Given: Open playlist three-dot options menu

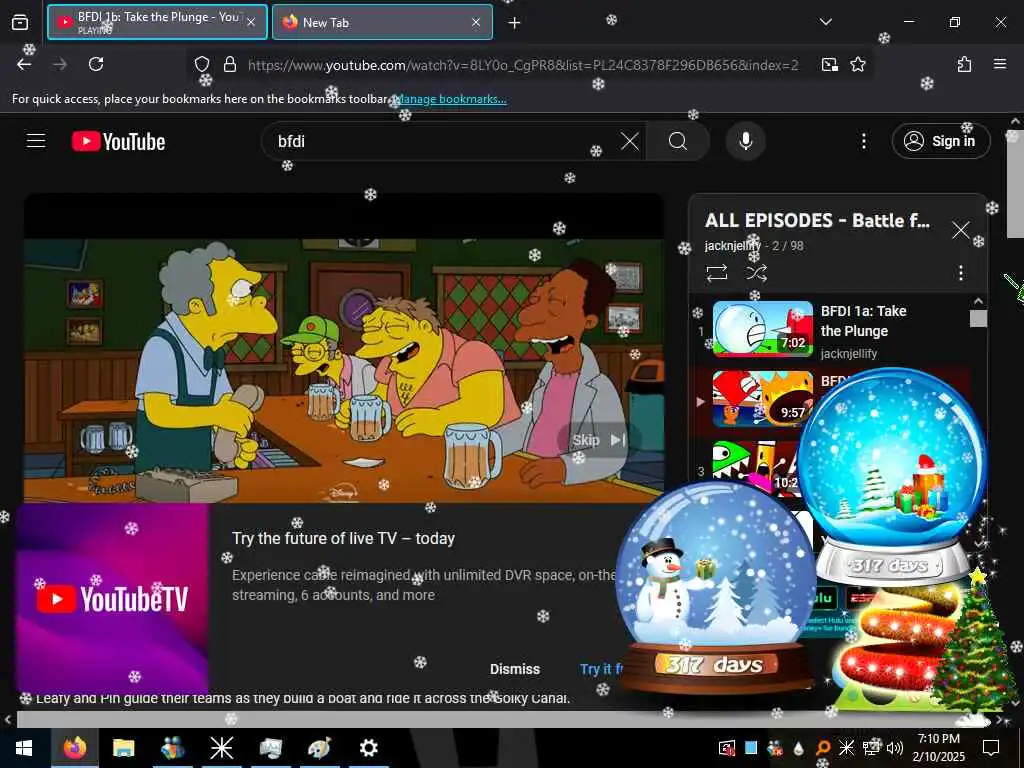Looking at the screenshot, I should tap(961, 272).
